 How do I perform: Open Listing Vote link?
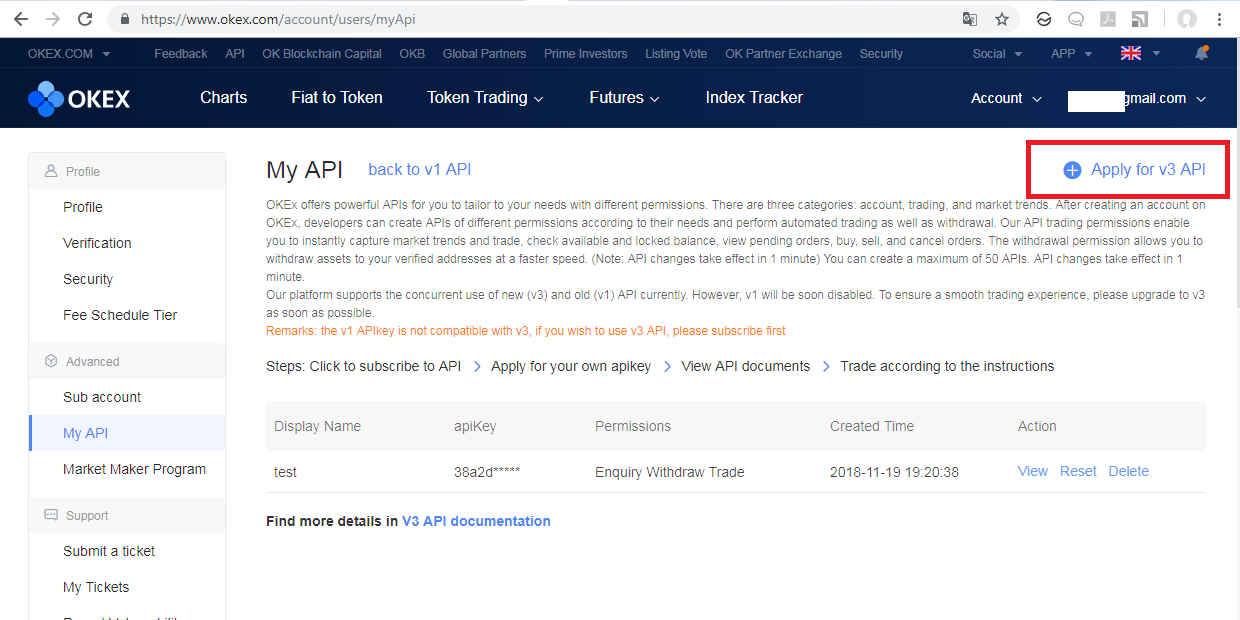pyautogui.click(x=676, y=54)
